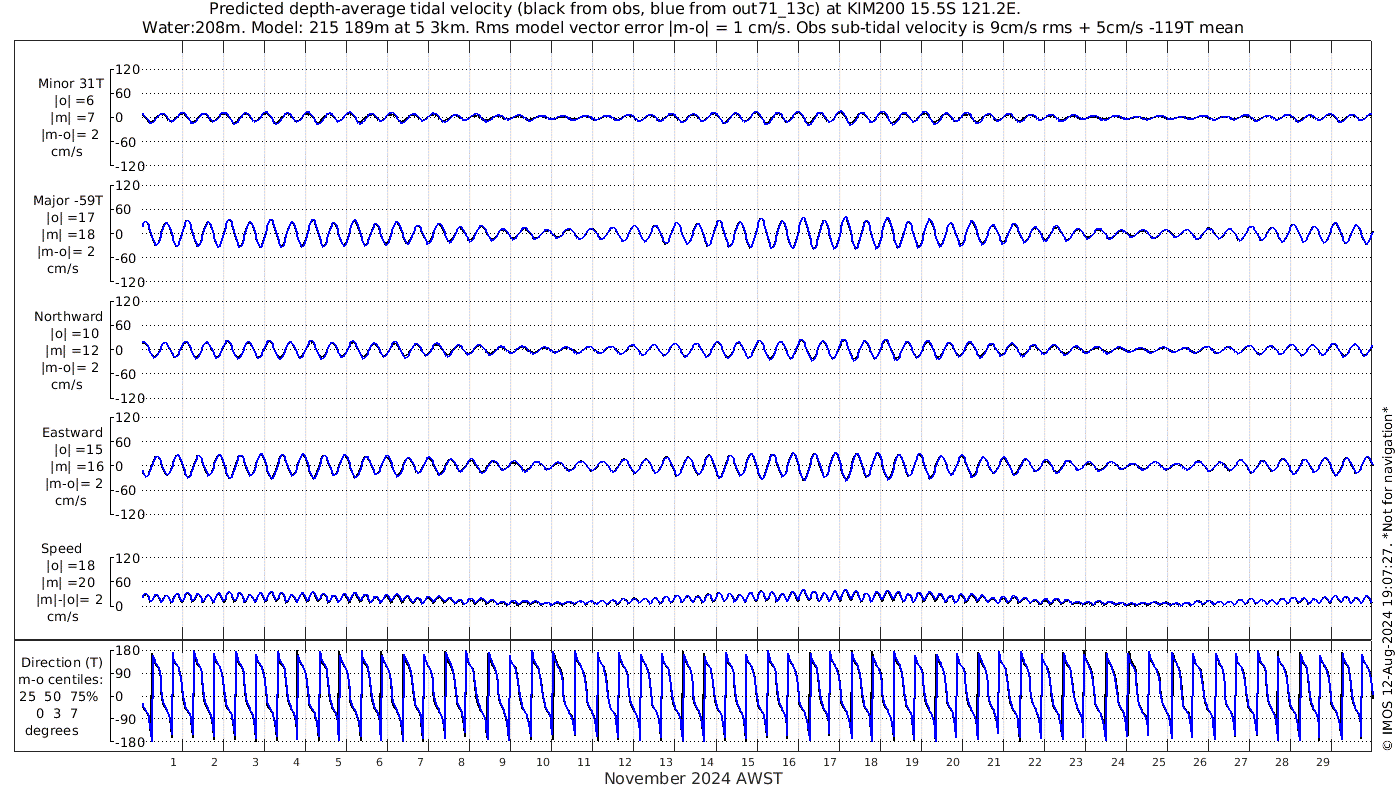The height and width of the screenshot is (800, 1400).
Task: Click date tick "1" on the x-axis
Action: [173, 762]
